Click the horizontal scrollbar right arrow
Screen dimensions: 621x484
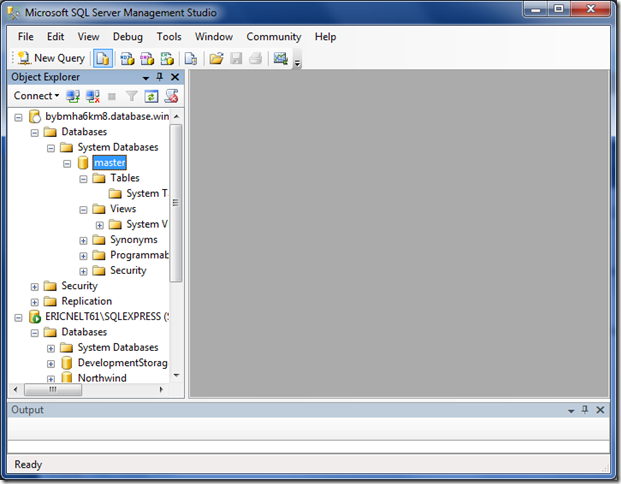161,390
